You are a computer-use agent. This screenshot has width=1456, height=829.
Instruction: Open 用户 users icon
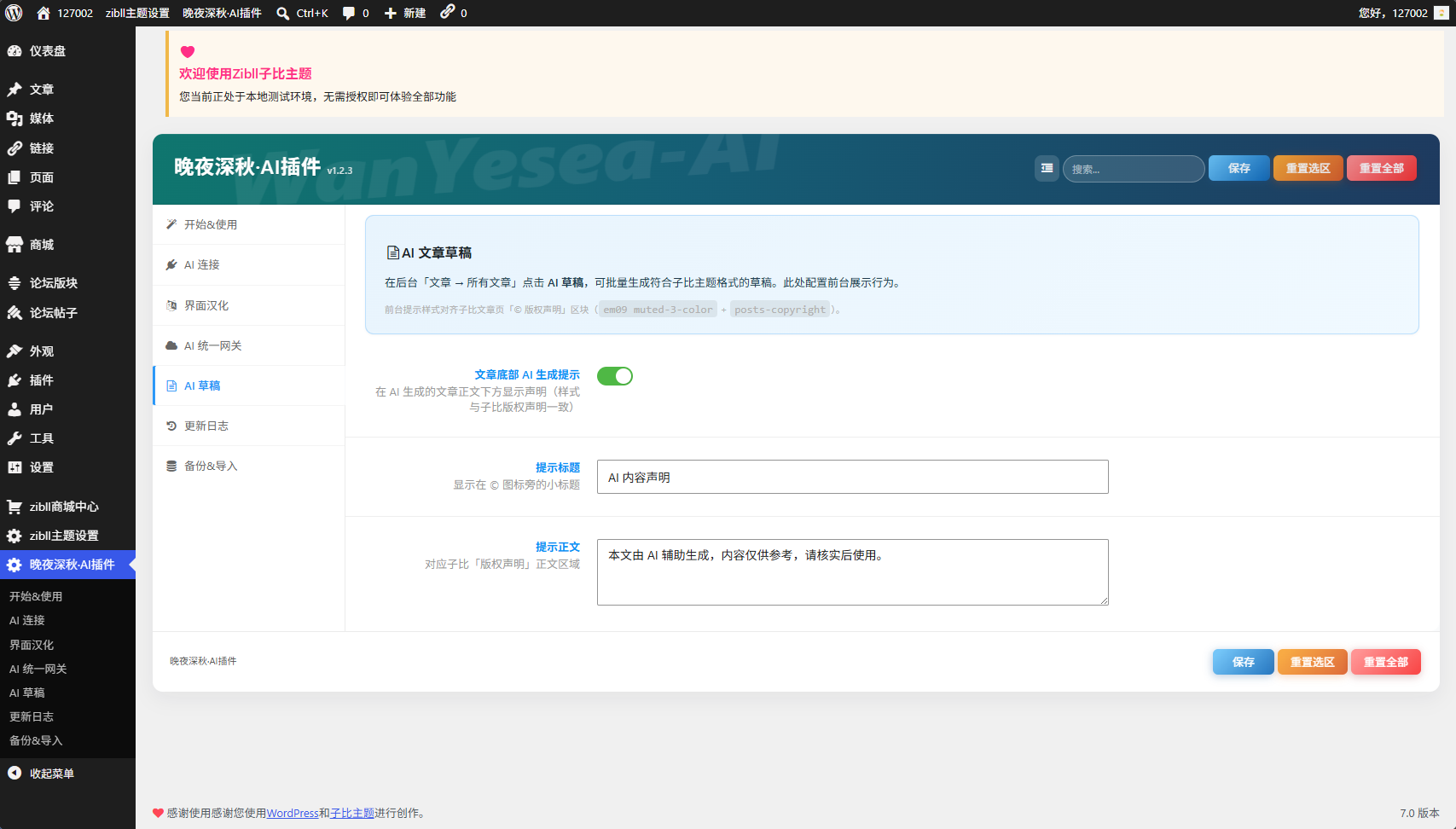[15, 409]
